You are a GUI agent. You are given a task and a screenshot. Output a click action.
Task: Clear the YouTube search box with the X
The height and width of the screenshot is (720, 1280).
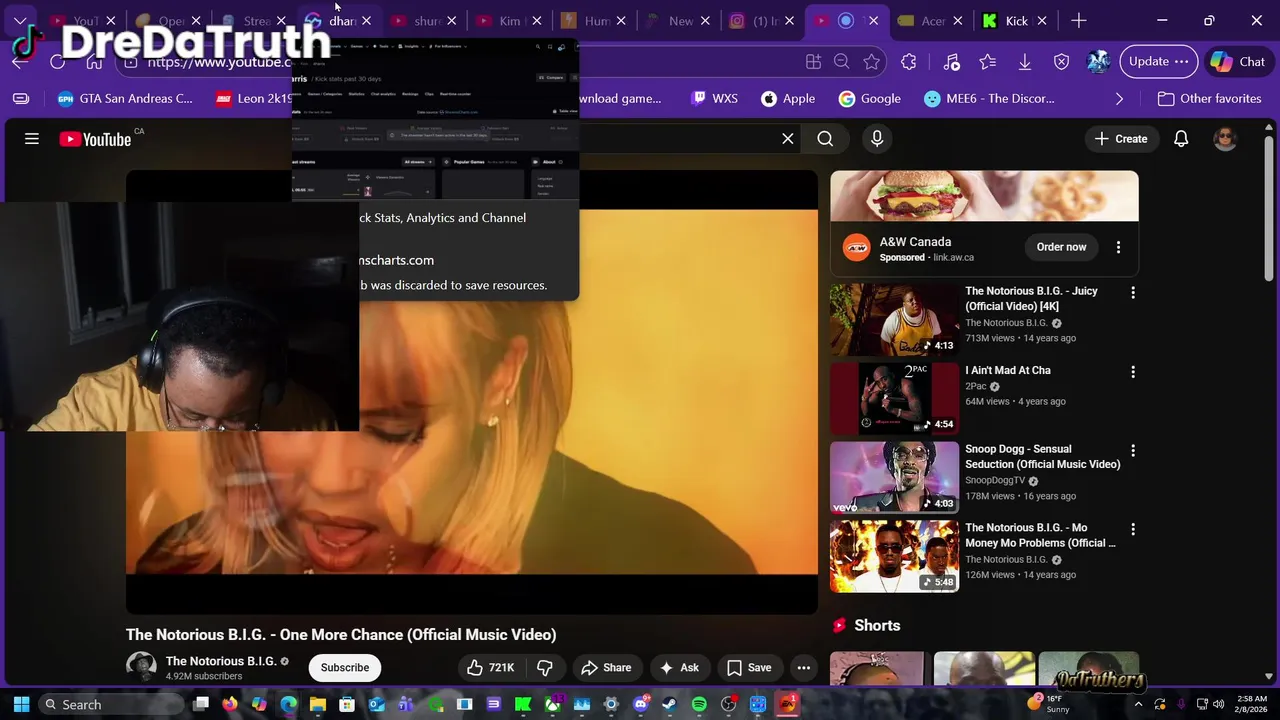pyautogui.click(x=788, y=139)
